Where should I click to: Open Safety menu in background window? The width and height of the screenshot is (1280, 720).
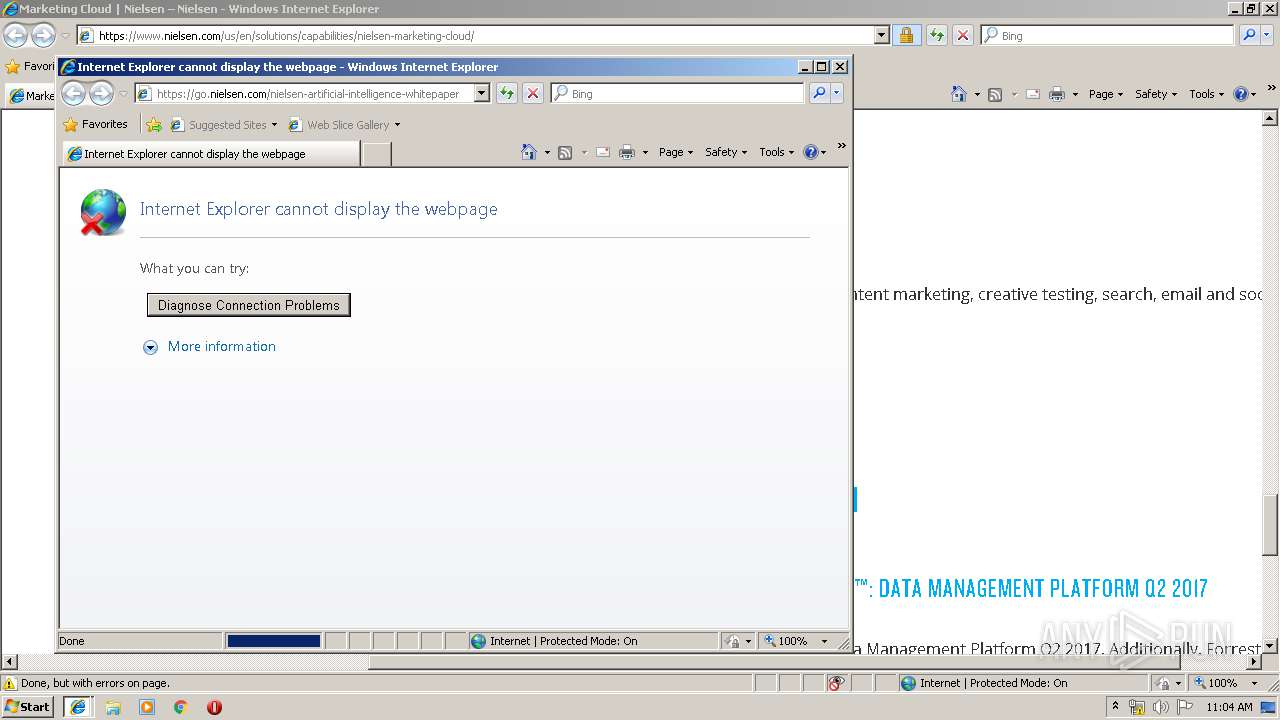tap(1156, 94)
